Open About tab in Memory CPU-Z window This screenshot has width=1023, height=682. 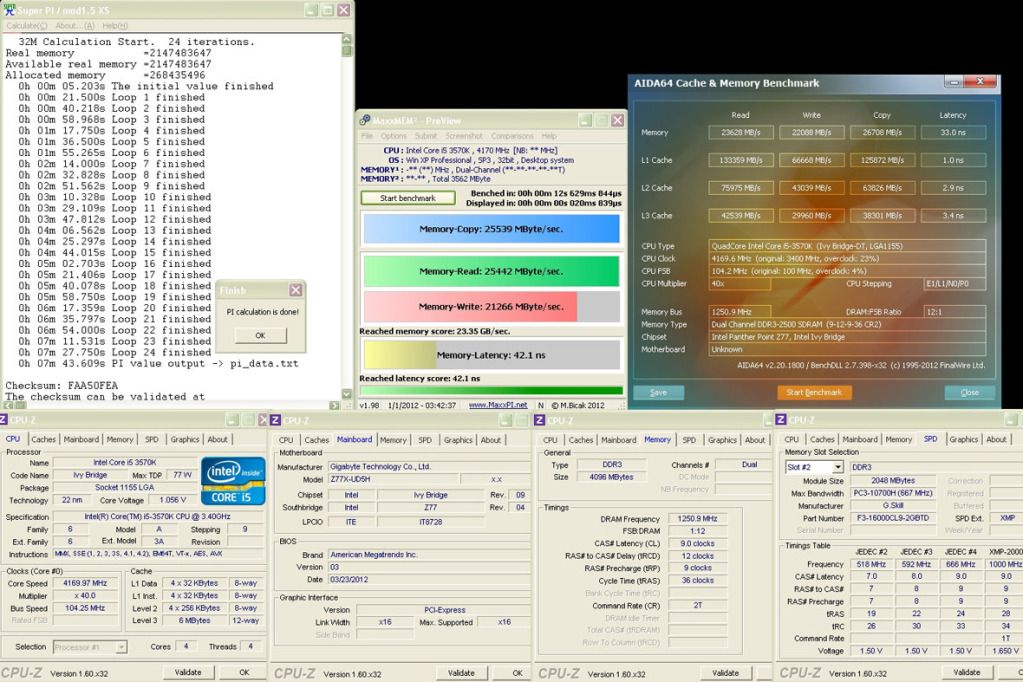(x=755, y=440)
